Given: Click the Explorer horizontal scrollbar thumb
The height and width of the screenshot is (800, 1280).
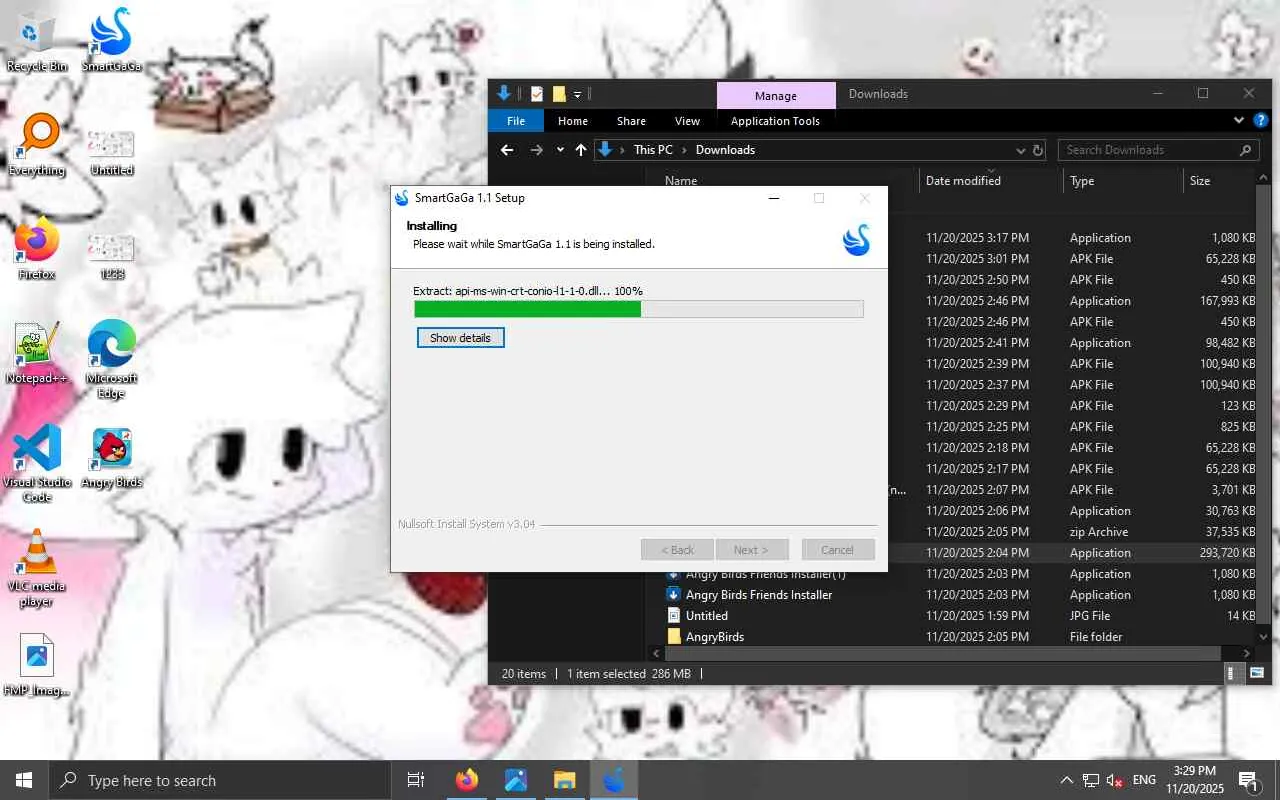Looking at the screenshot, I should [x=941, y=653].
